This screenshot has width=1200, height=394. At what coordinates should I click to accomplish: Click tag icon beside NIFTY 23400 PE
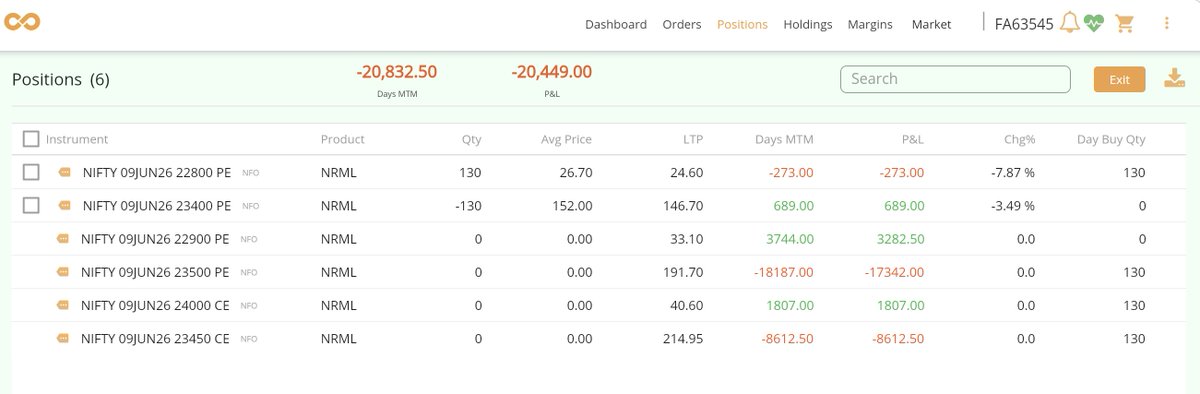(x=65, y=206)
